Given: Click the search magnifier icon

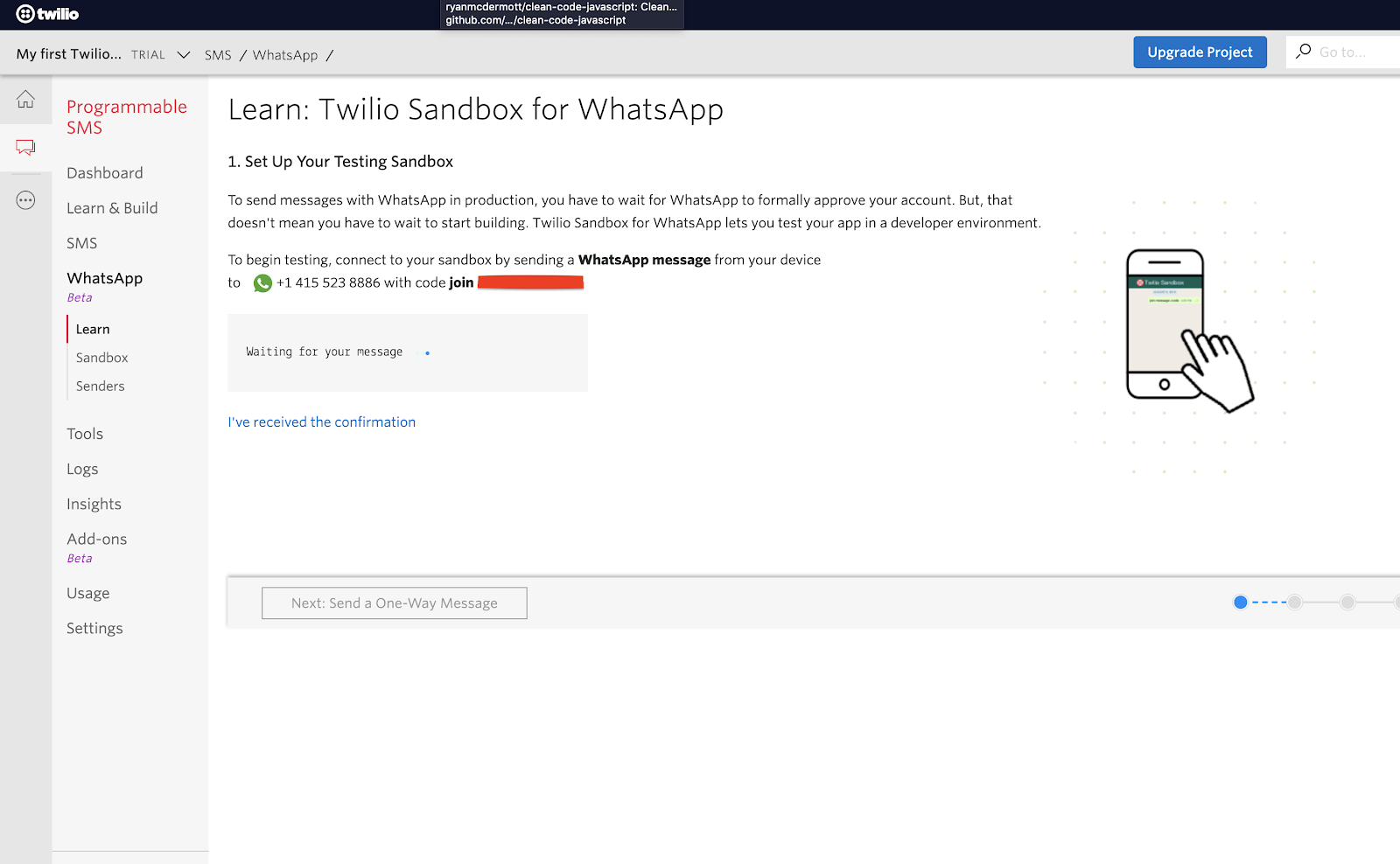Looking at the screenshot, I should click(1303, 52).
